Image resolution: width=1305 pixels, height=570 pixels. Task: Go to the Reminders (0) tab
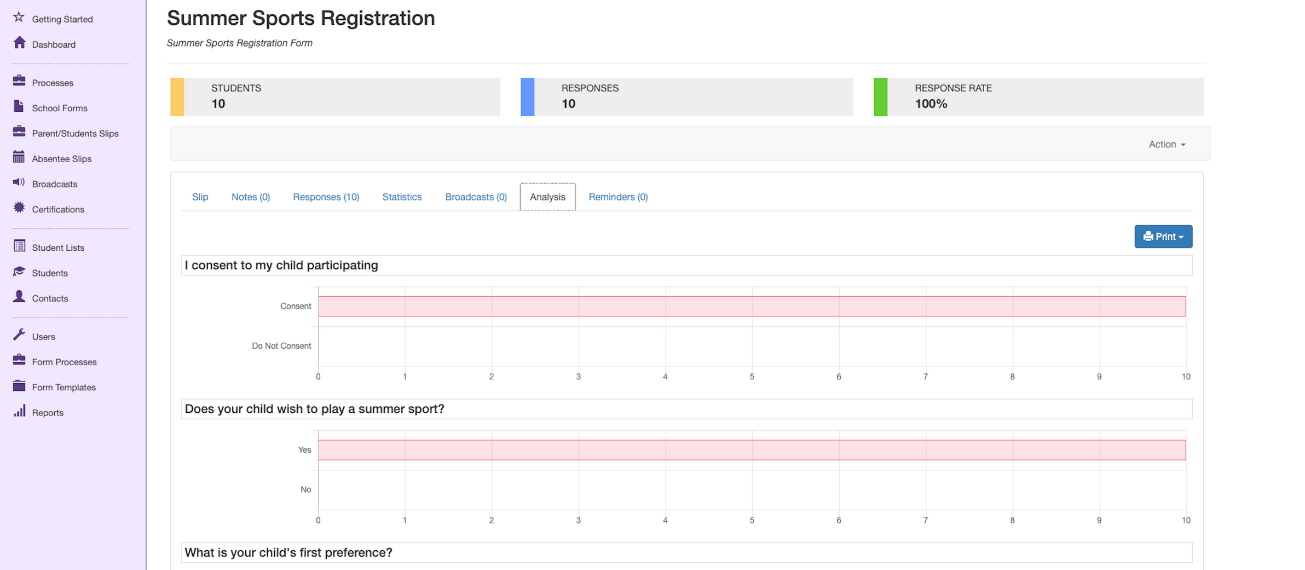[618, 197]
